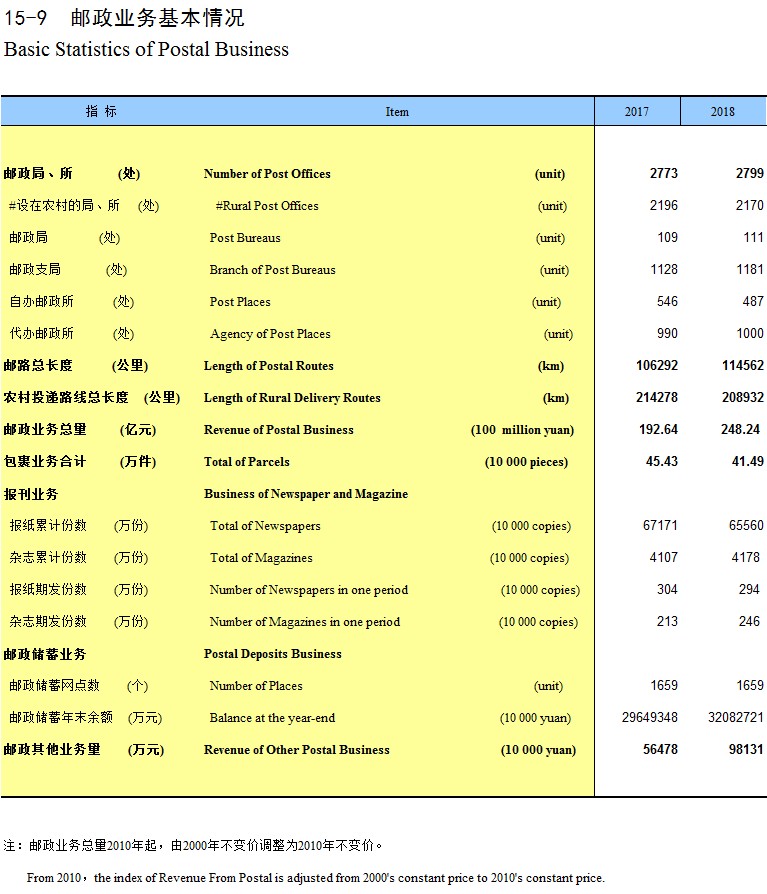Select the '指 标' column header
Image resolution: width=767 pixels, height=894 pixels.
coord(102,111)
